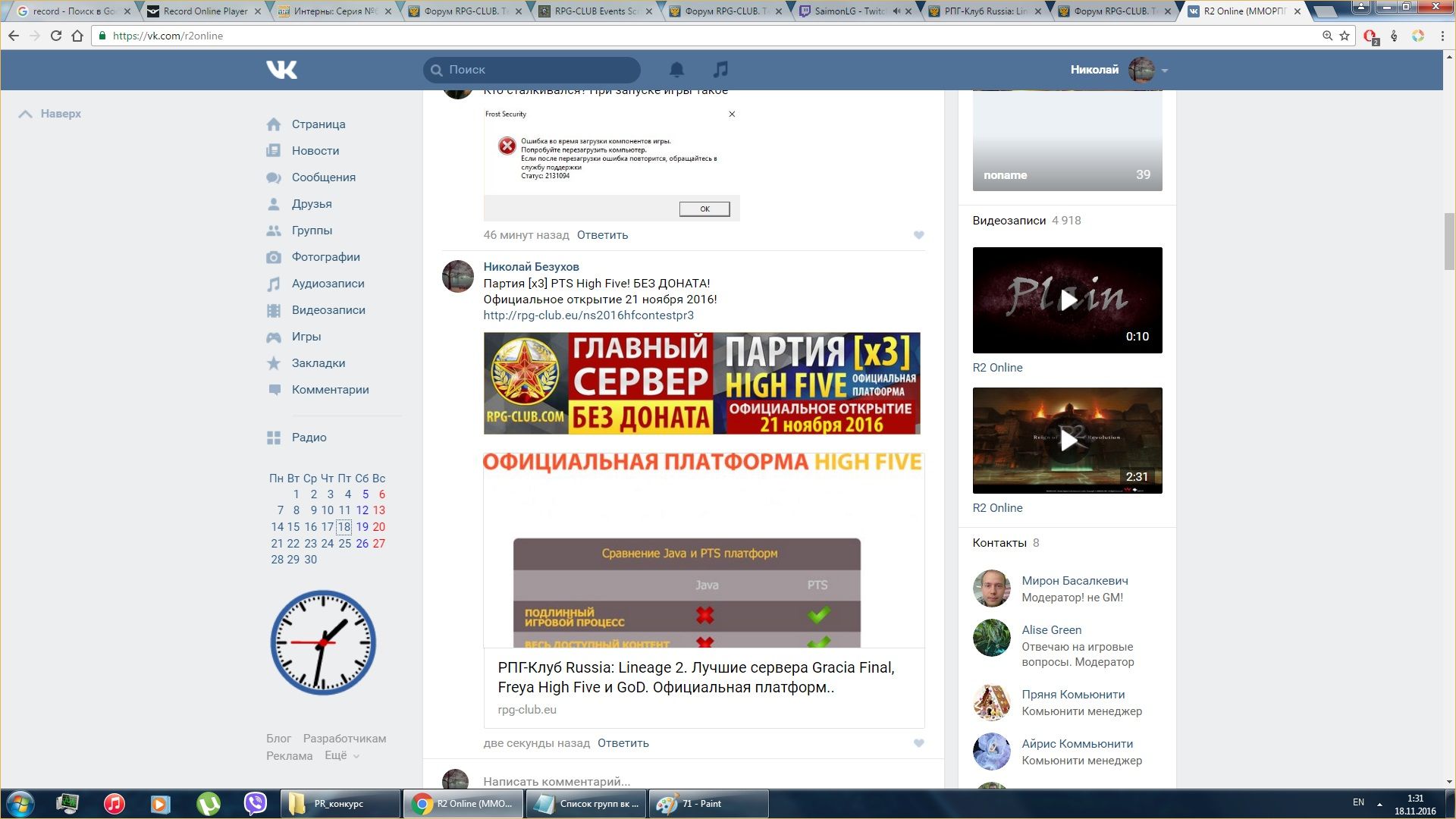This screenshot has width=1456, height=819.
Task: Play the 2:31 R2 Online video
Action: coord(1067,441)
